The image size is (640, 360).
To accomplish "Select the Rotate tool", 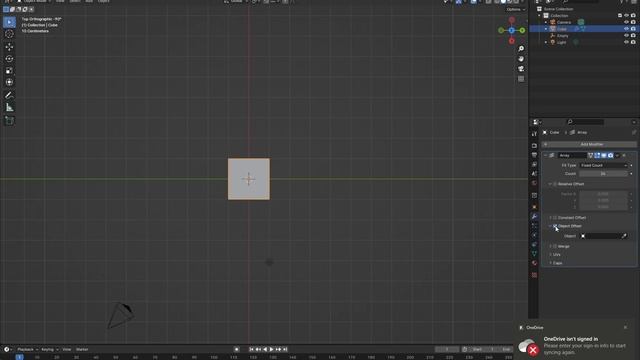I will (x=9, y=59).
